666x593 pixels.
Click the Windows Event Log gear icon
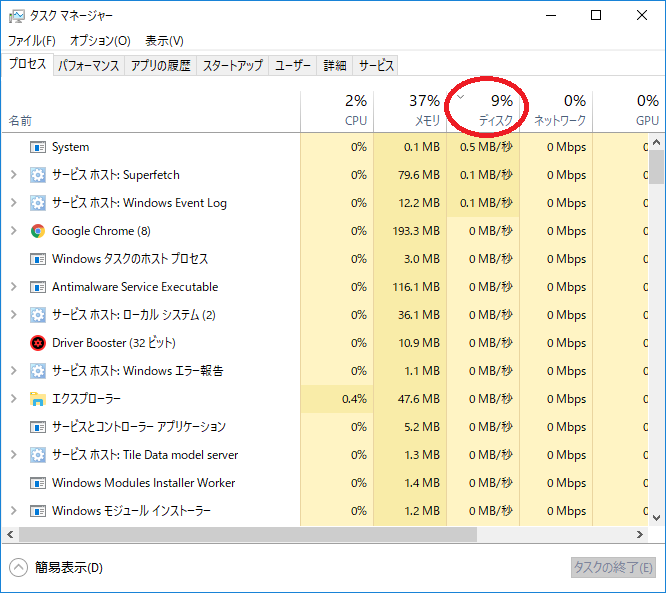(38, 203)
